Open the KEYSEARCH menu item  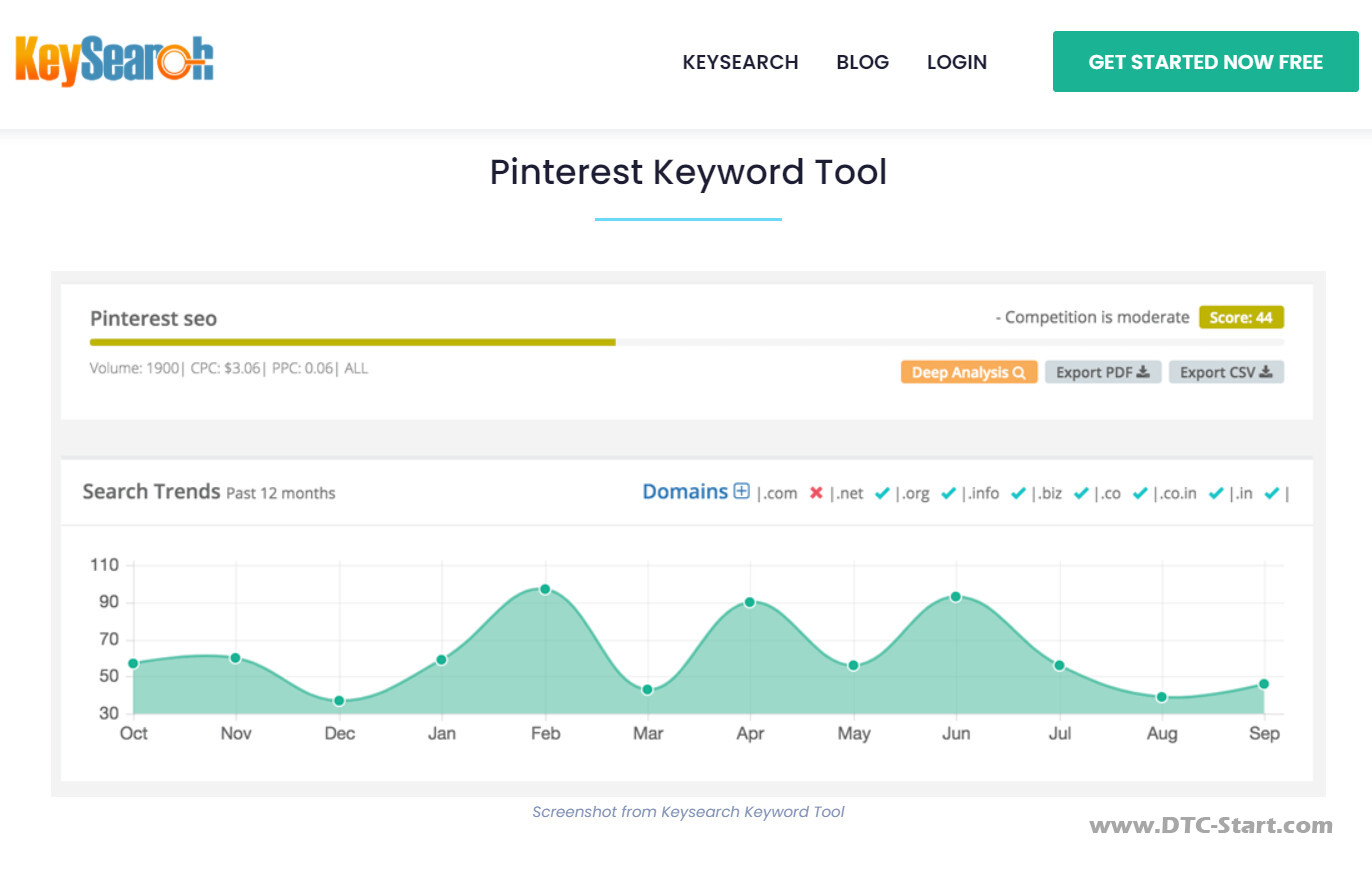(740, 62)
